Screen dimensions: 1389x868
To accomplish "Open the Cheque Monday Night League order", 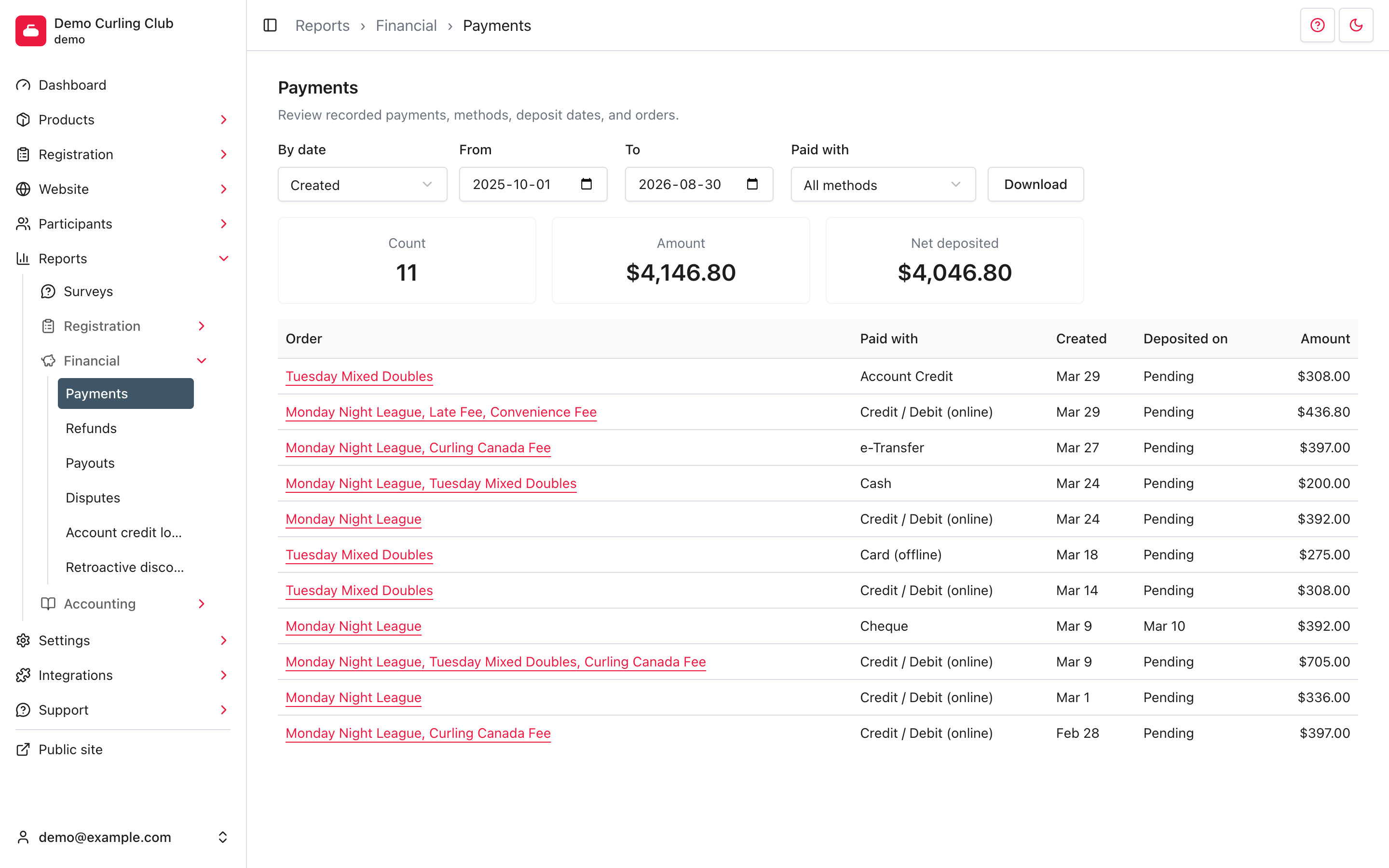I will click(354, 626).
